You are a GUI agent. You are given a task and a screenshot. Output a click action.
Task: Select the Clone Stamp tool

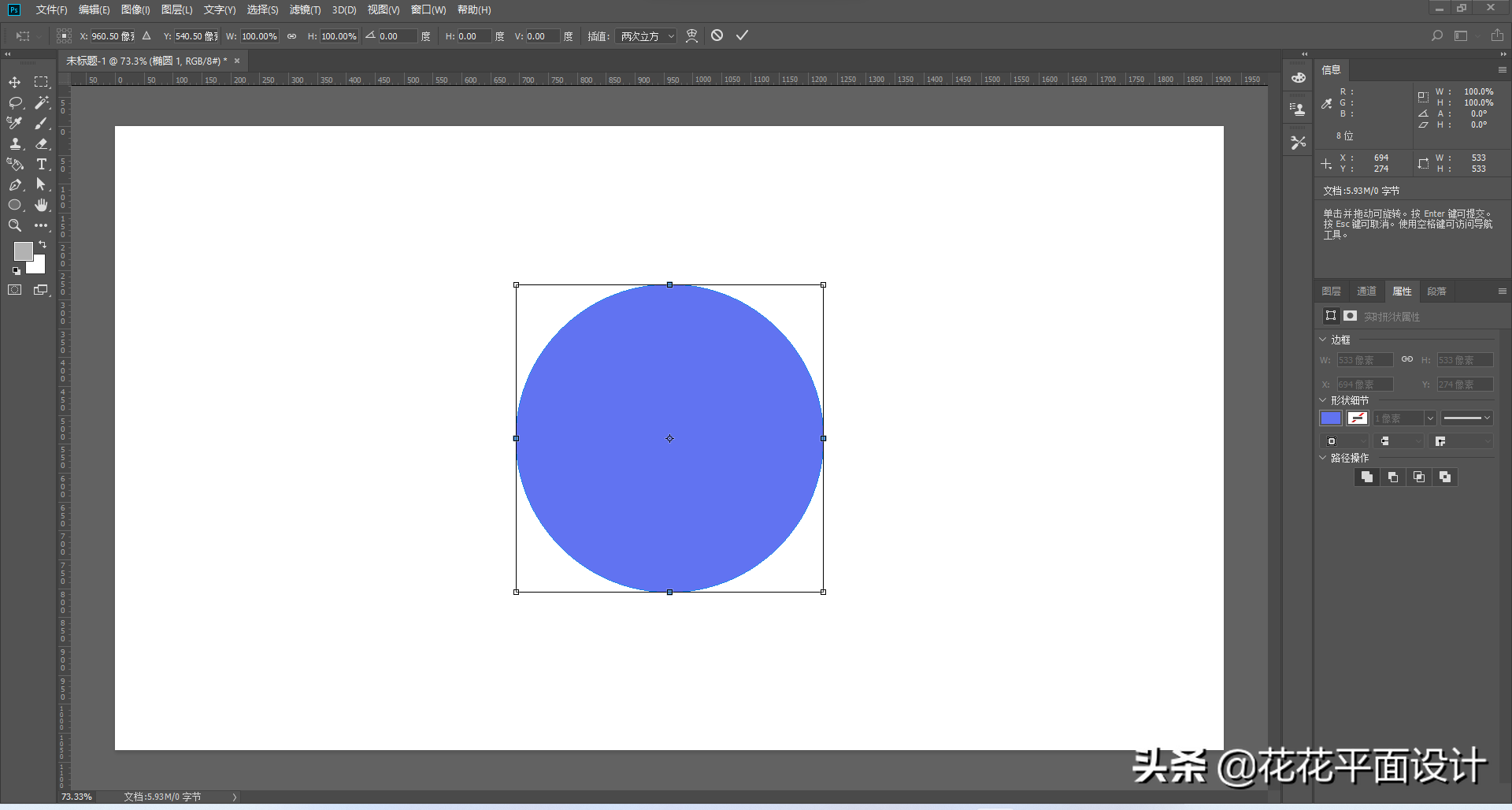(x=15, y=143)
